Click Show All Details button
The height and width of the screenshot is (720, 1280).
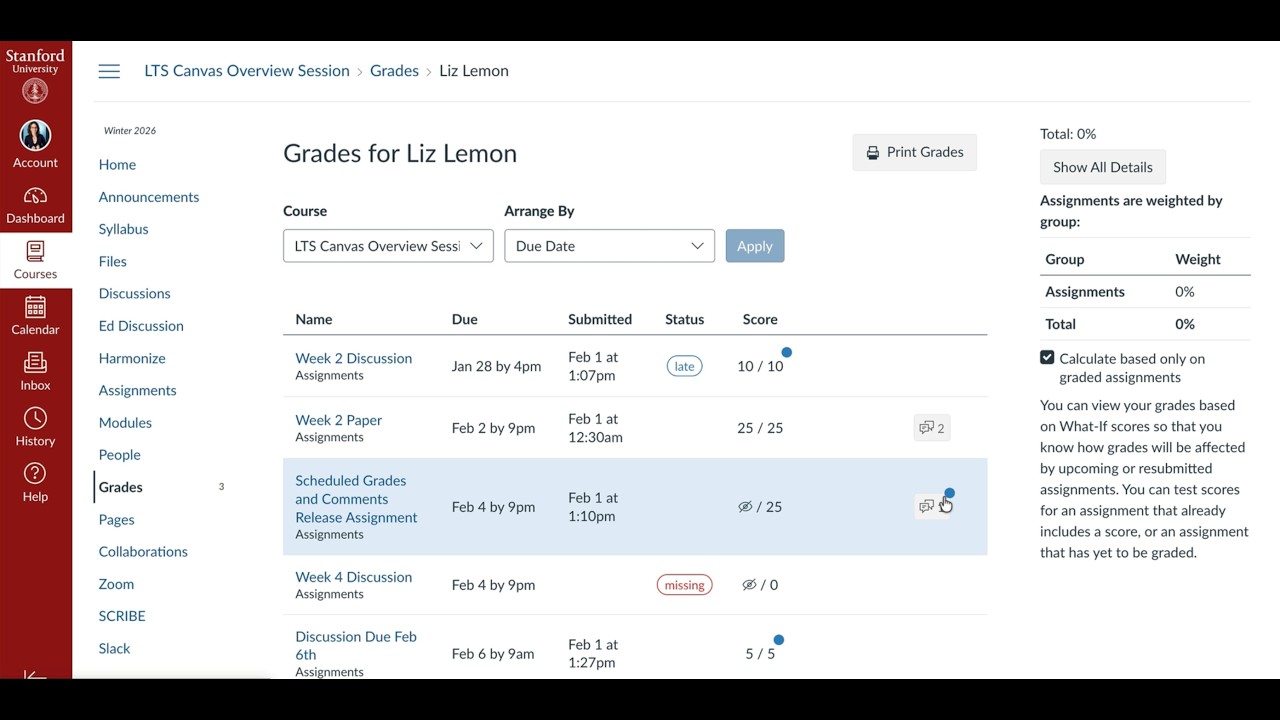pyautogui.click(x=1103, y=167)
